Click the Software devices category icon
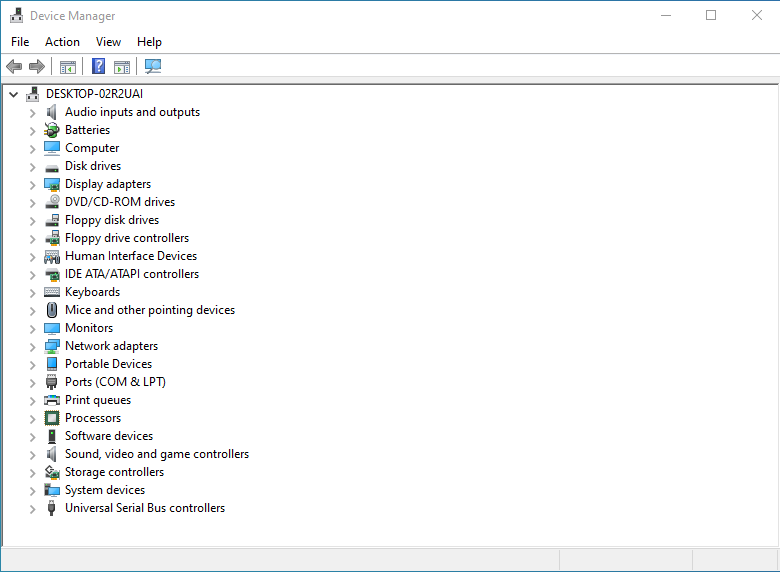Viewport: 780px width, 572px height. point(52,436)
